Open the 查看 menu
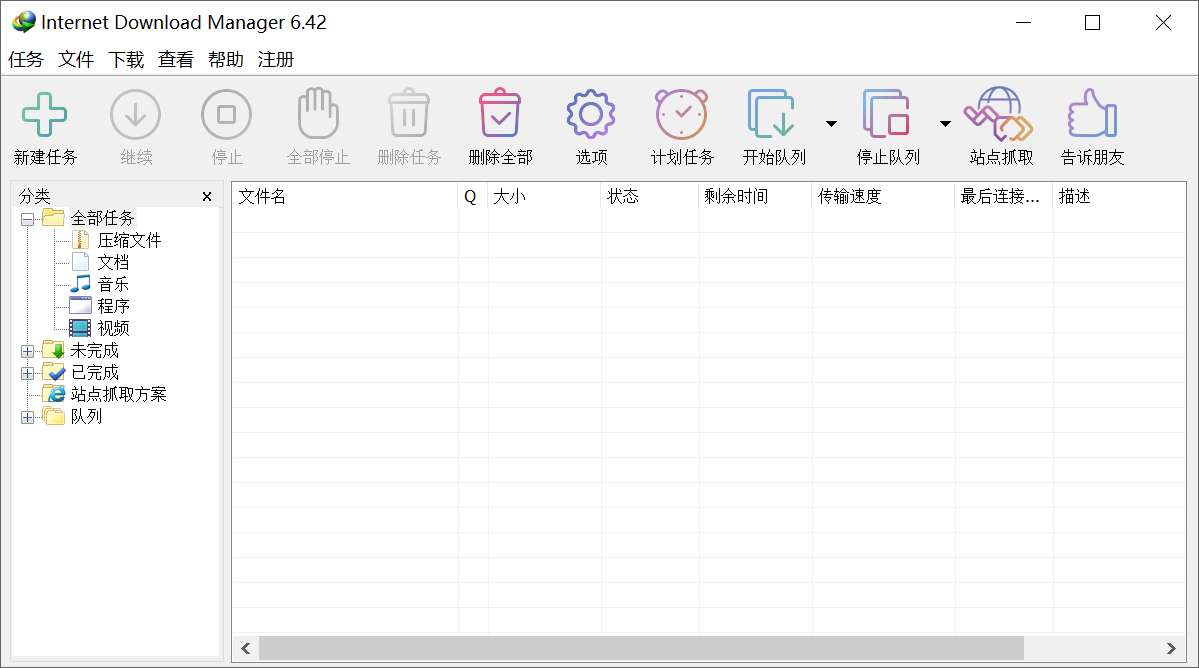 [176, 60]
